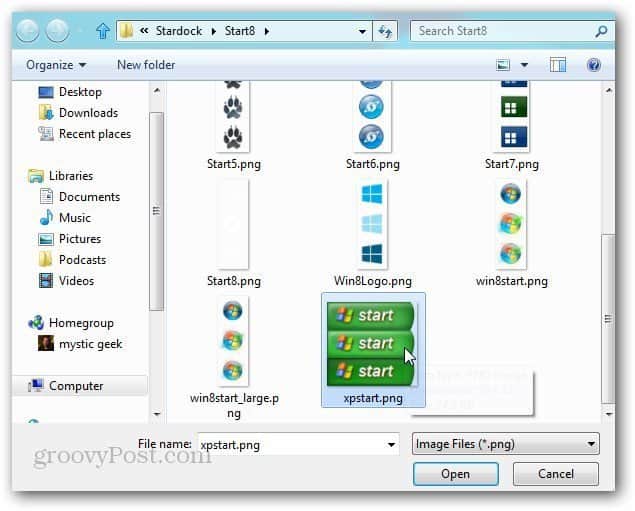Open the Image Files (*.png) filter dropdown
The height and width of the screenshot is (511, 635).
click(505, 444)
